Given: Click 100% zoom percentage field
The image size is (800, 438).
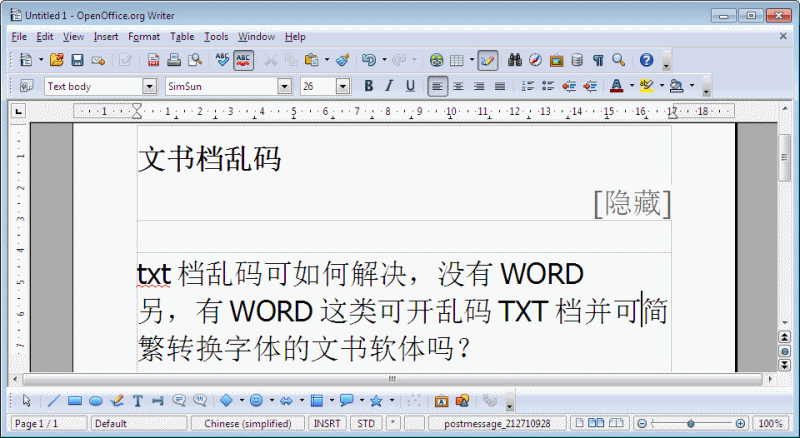Looking at the screenshot, I should point(770,424).
